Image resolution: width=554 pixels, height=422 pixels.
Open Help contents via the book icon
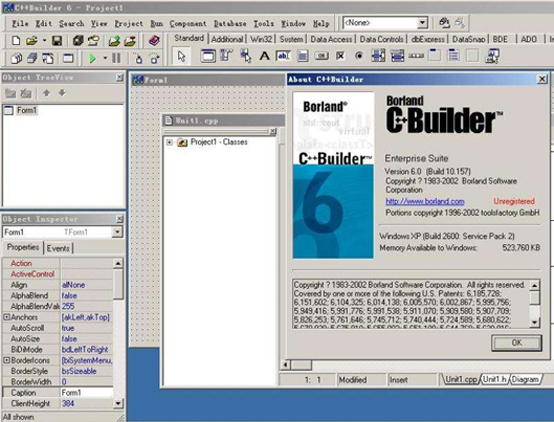click(x=154, y=41)
